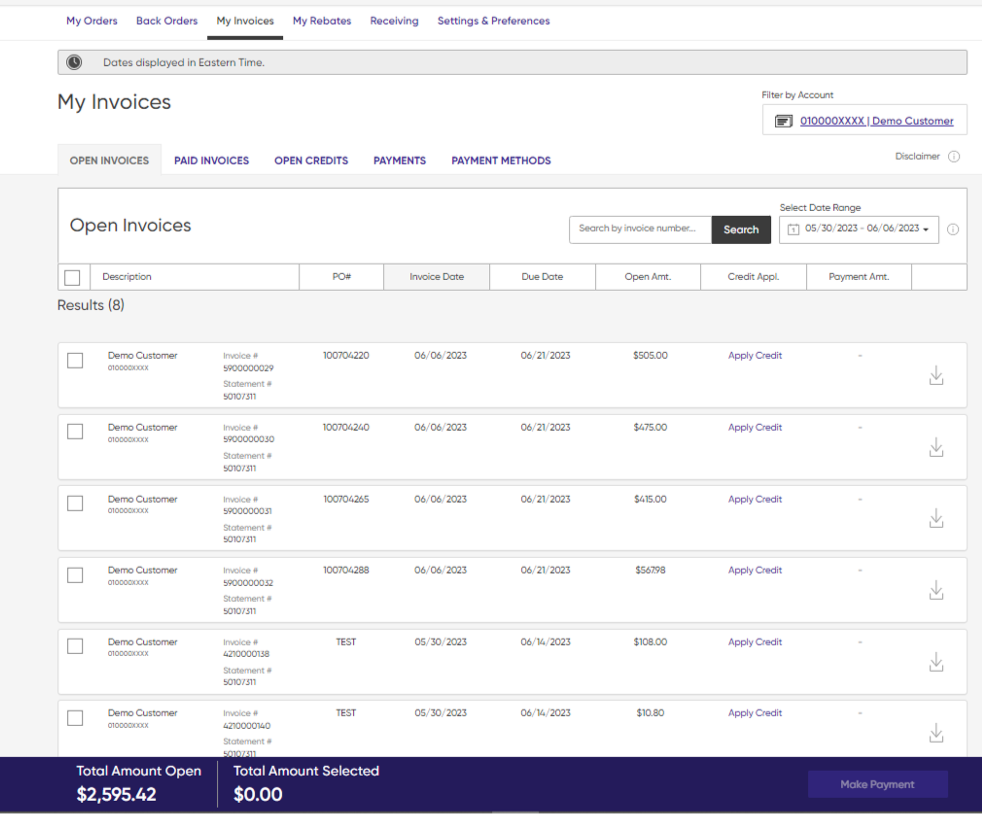Open the Select Date Range dropdown
982x814 pixels.
click(x=859, y=229)
